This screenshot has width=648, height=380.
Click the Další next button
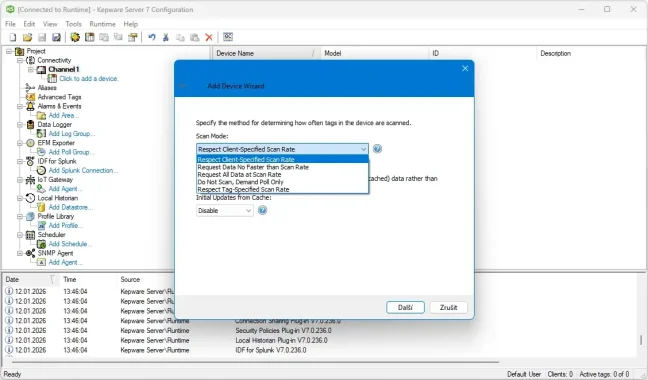[x=405, y=307]
